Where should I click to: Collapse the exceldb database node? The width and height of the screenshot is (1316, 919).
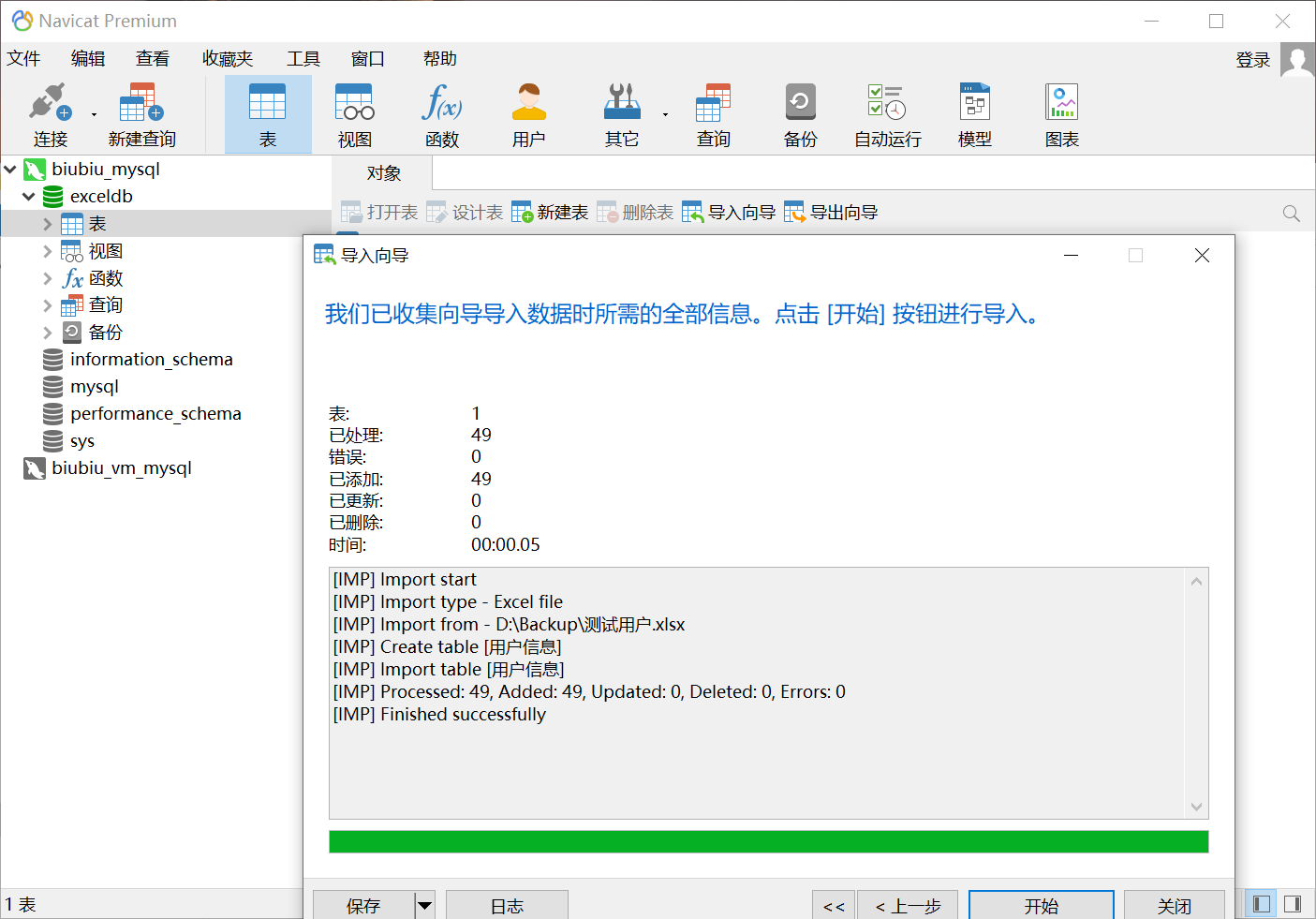point(29,197)
